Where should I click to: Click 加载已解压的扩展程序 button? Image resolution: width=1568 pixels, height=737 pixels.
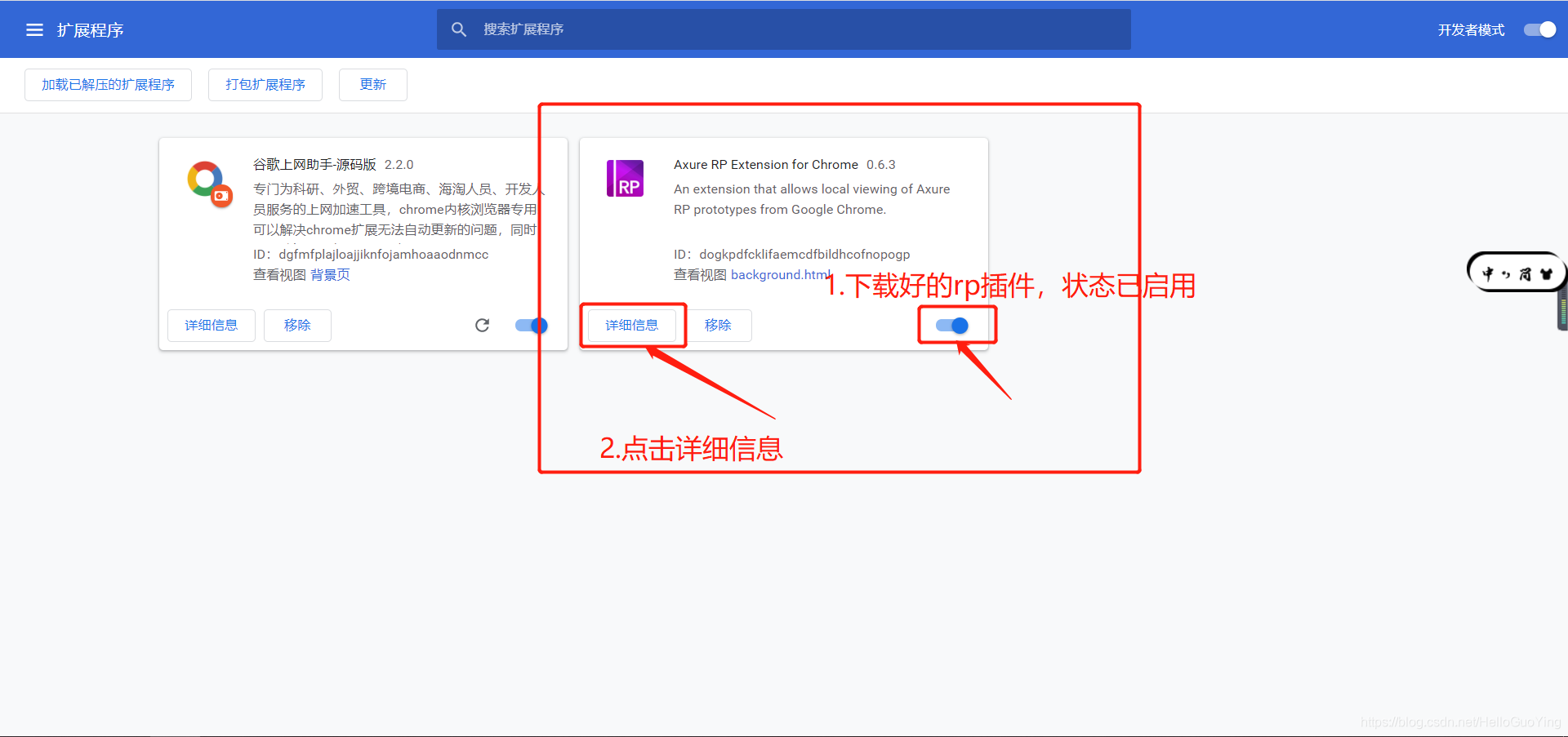click(x=107, y=84)
